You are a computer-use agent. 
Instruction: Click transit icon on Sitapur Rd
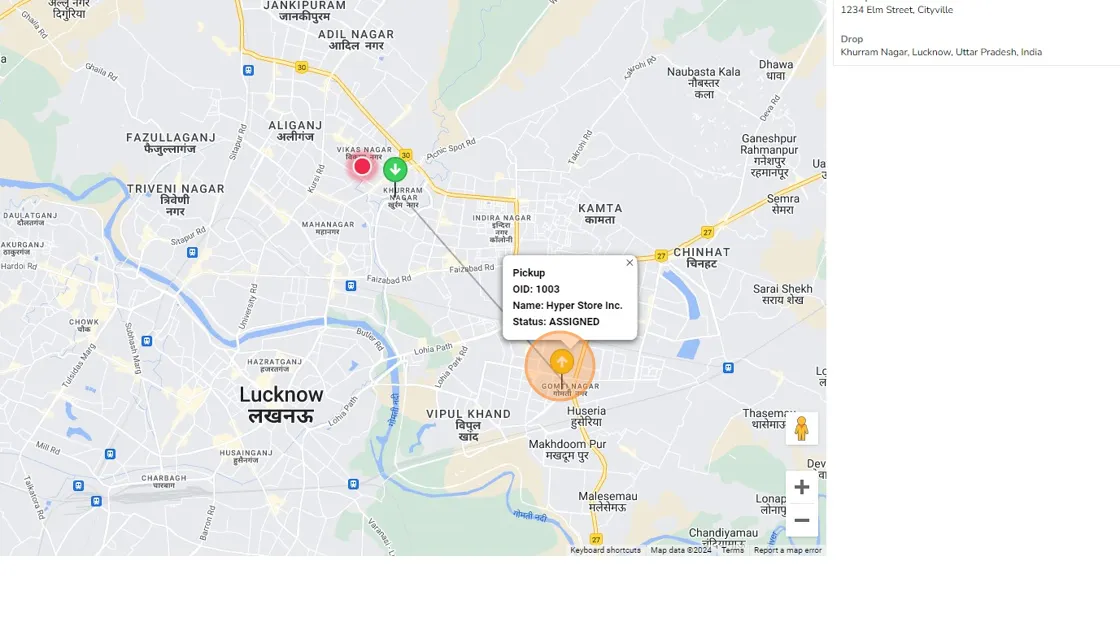[192, 252]
